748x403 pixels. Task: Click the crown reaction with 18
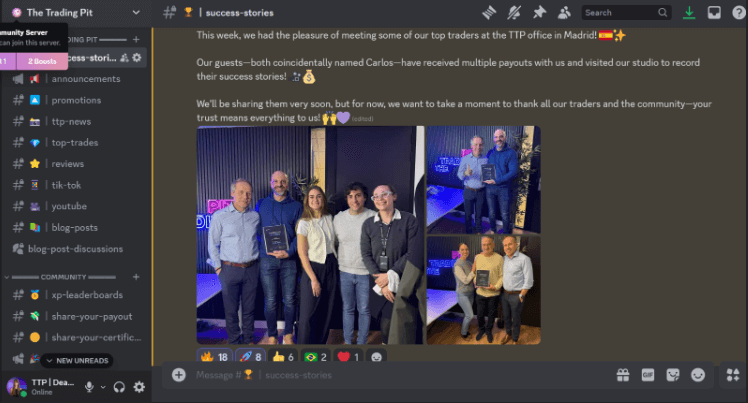[216, 356]
